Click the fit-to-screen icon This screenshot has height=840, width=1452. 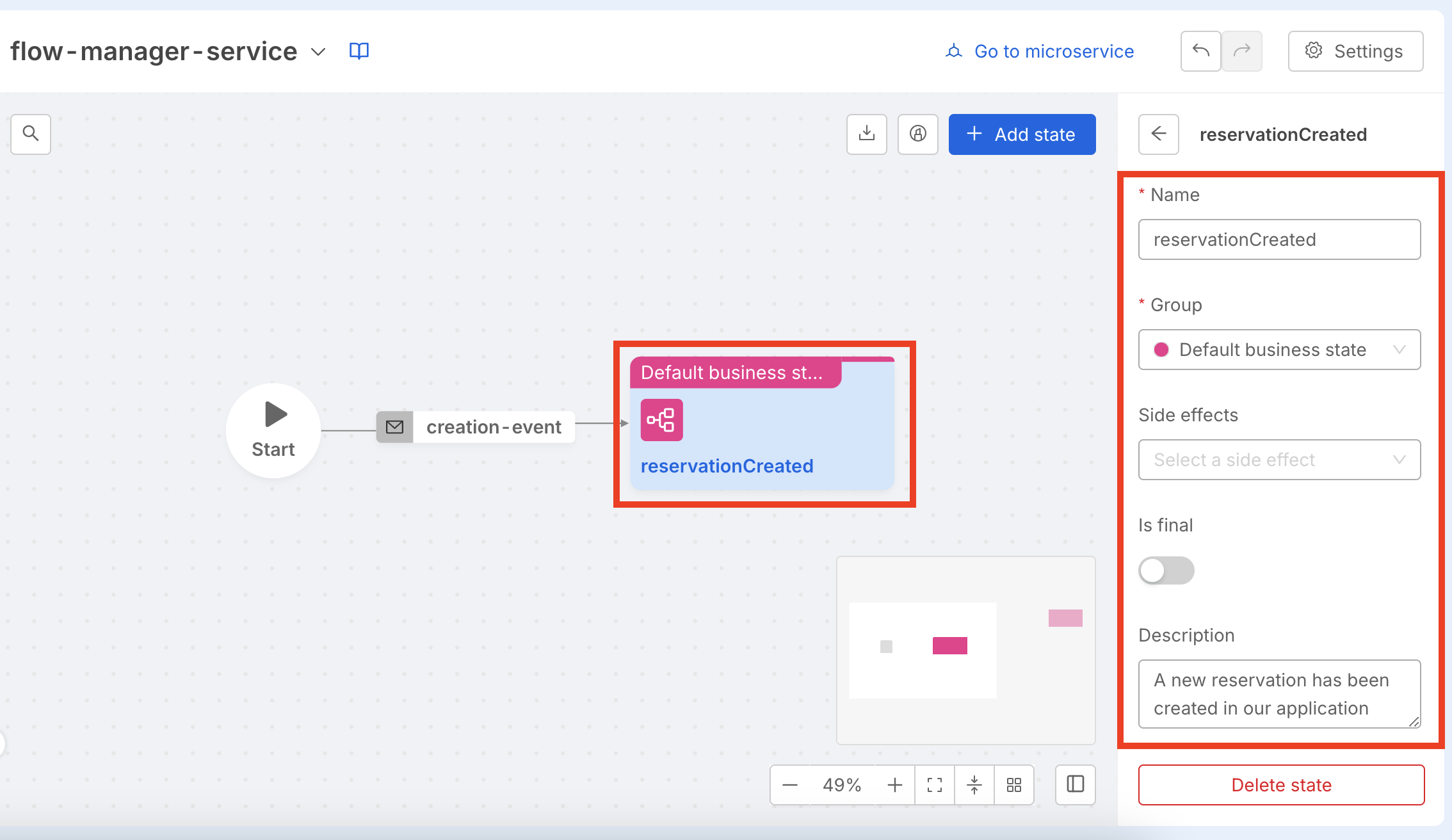click(934, 785)
